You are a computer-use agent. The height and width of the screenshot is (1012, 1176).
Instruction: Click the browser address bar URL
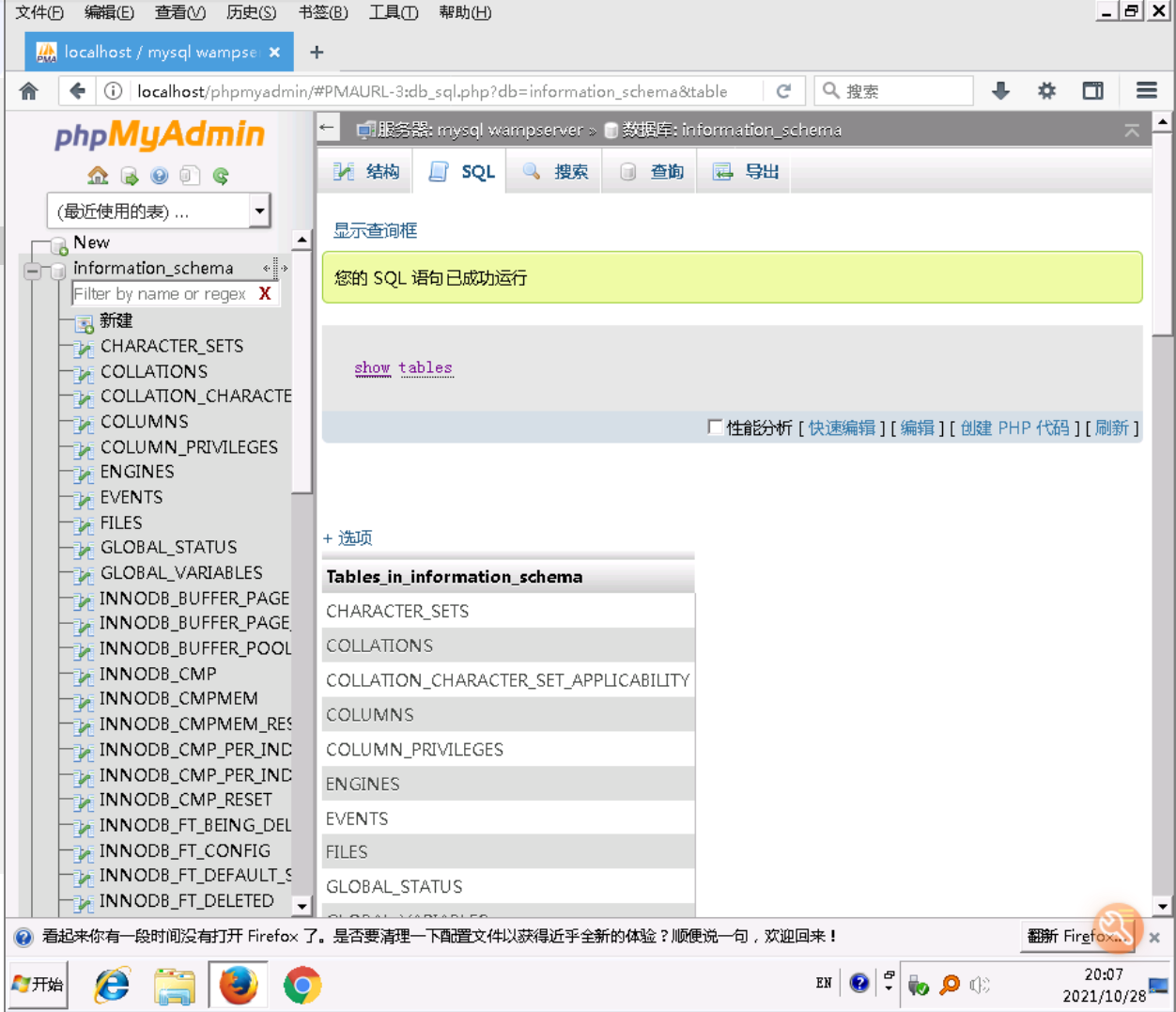point(432,91)
